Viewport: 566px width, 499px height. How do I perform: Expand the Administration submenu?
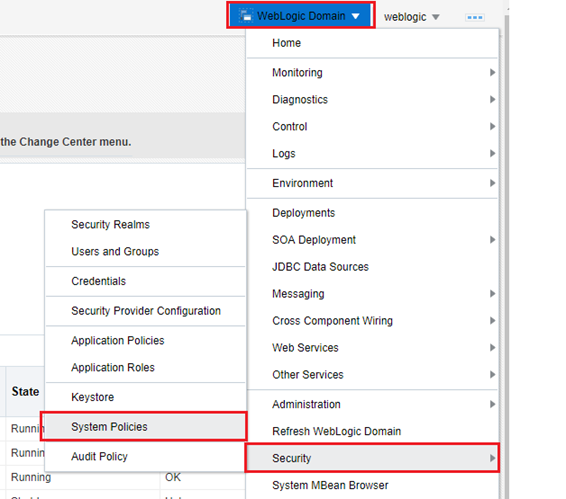coord(373,404)
